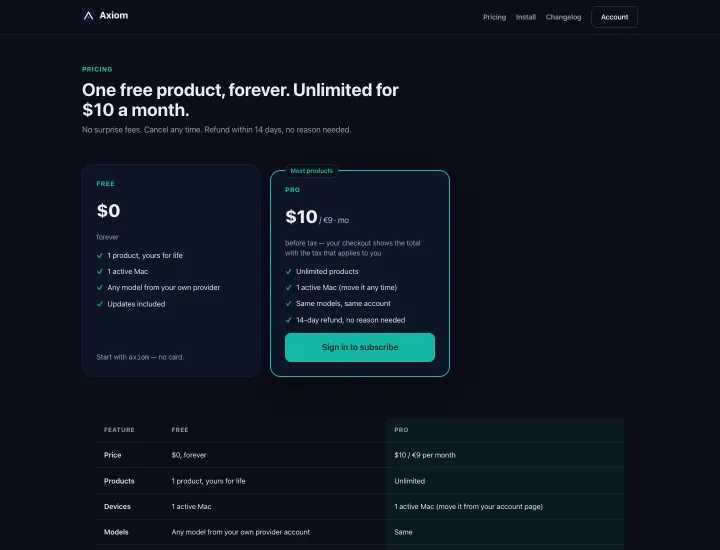
Task: Click '$10 / €9 per month' table cell
Action: click(x=425, y=455)
